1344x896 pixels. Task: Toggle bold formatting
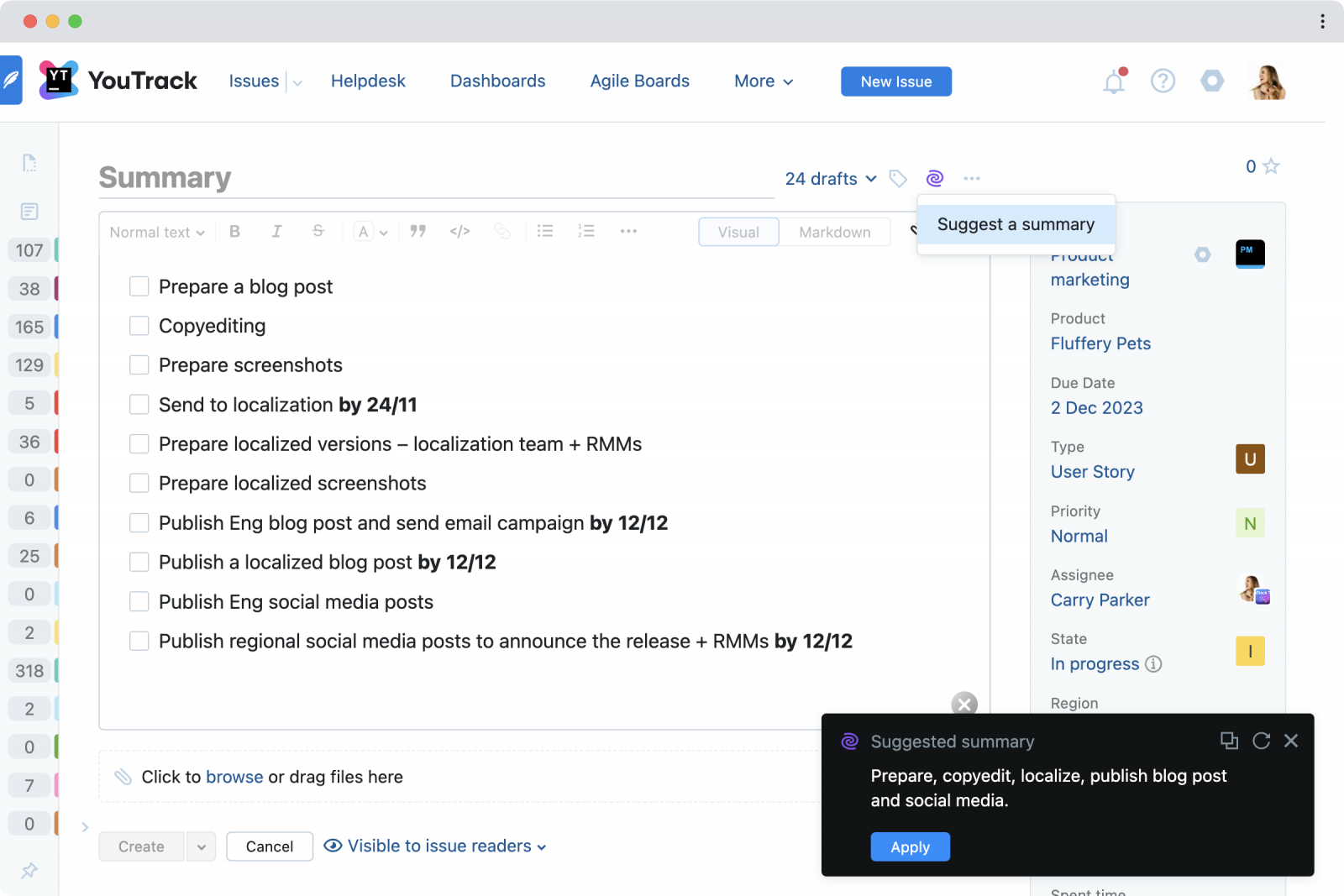pyautogui.click(x=235, y=231)
